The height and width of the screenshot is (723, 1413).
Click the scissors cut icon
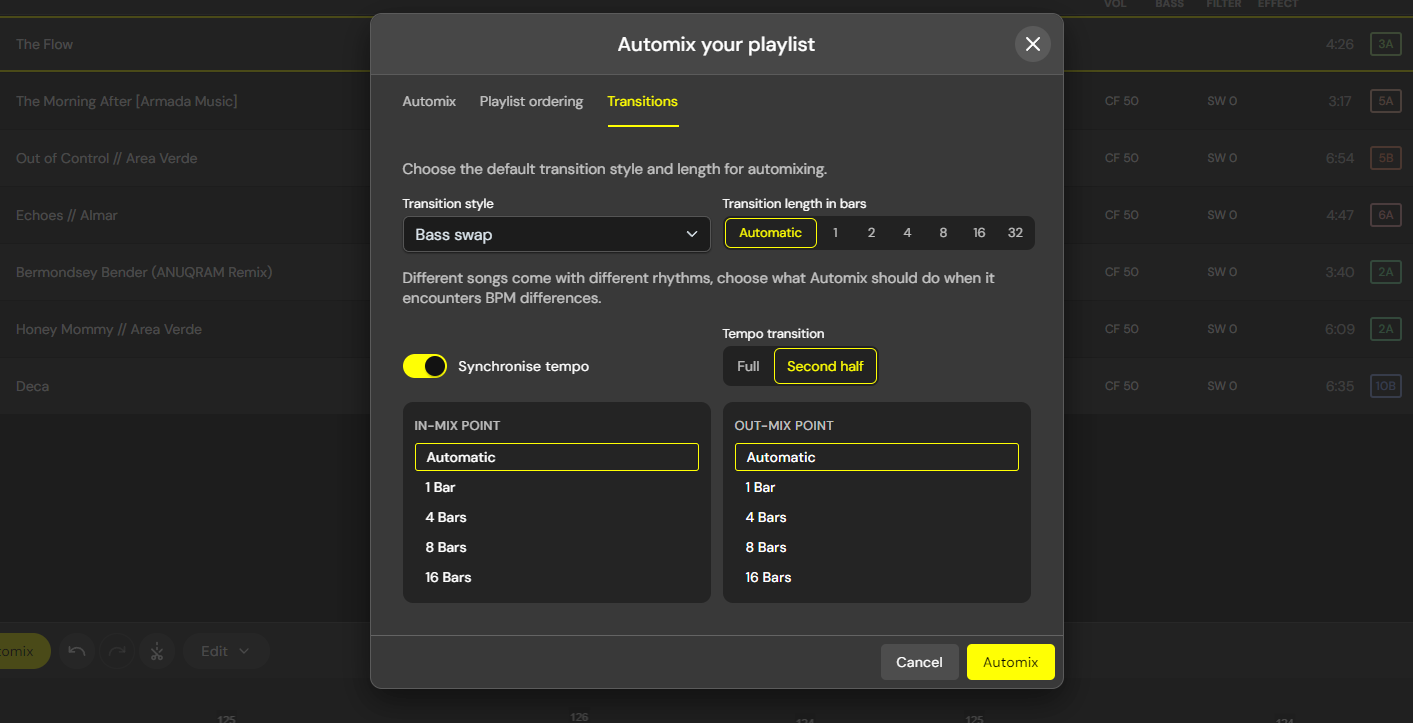pos(157,651)
